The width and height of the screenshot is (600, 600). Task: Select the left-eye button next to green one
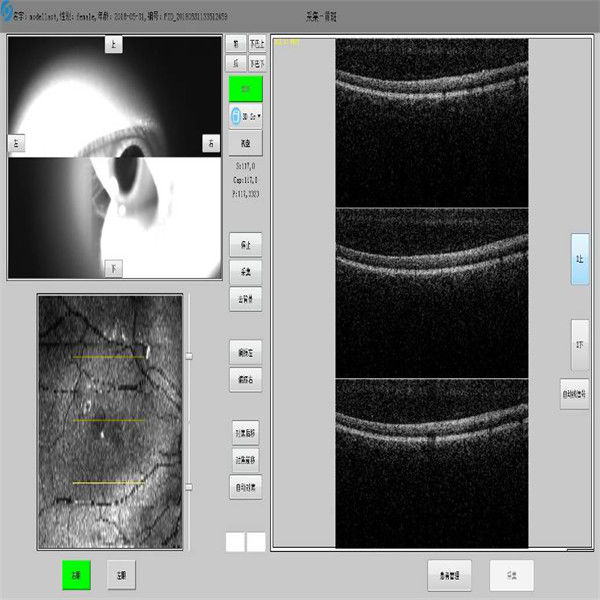(121, 575)
